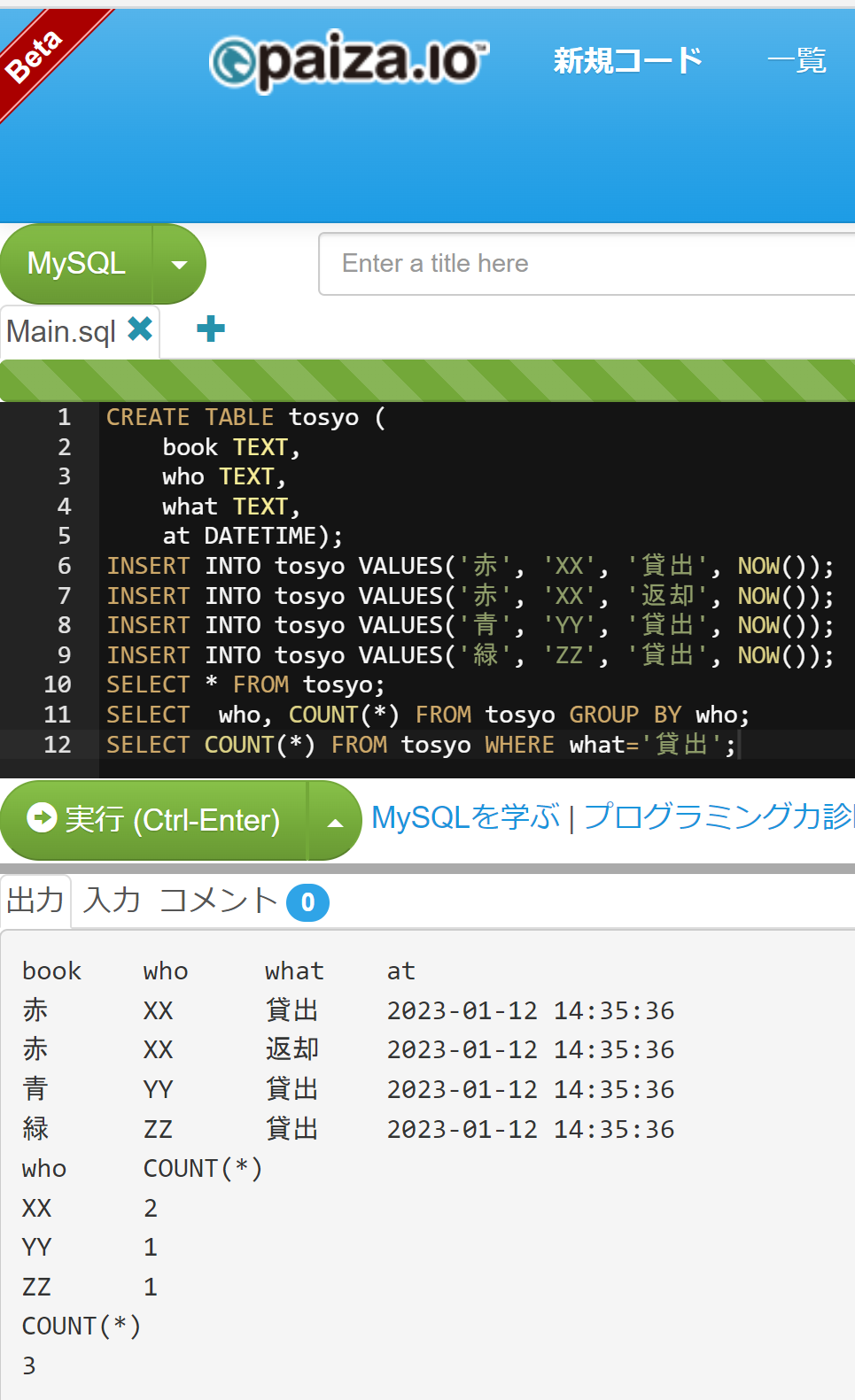Click line number 1 in the gutter
The width and height of the screenshot is (855, 1400).
(x=64, y=417)
